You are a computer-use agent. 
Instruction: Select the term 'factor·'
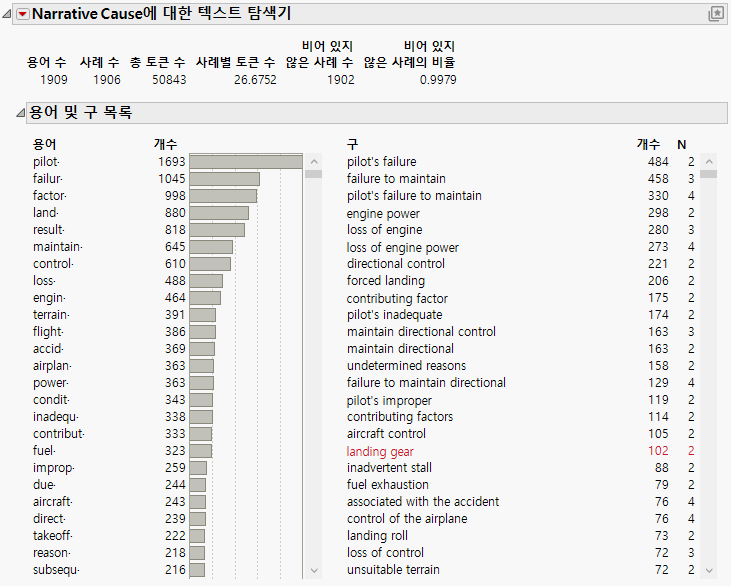tap(50, 196)
